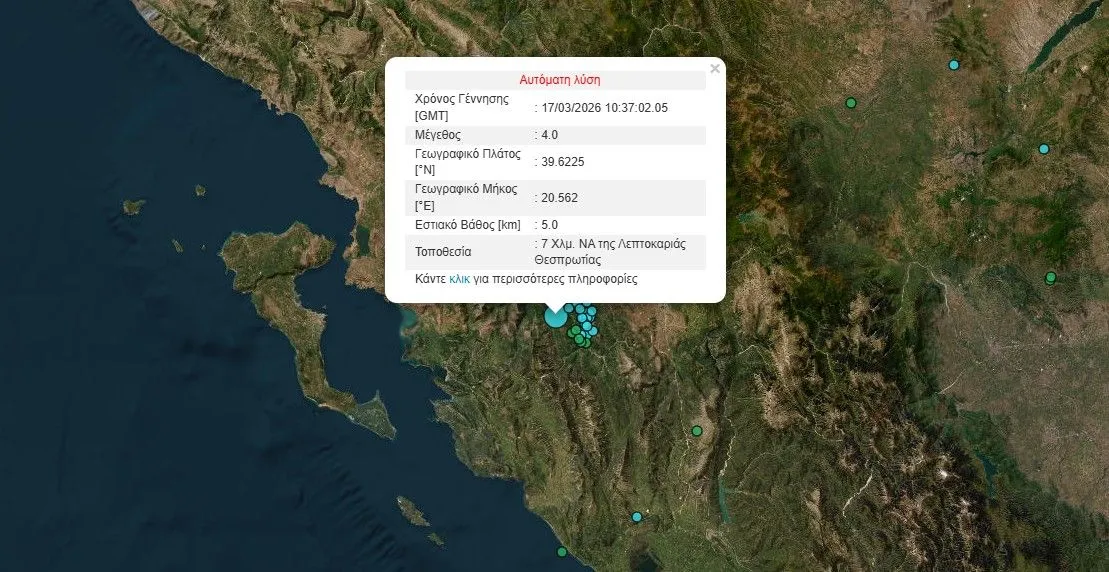The height and width of the screenshot is (572, 1109).
Task: Select the cyan earthquake marker at top right
Action: point(954,65)
